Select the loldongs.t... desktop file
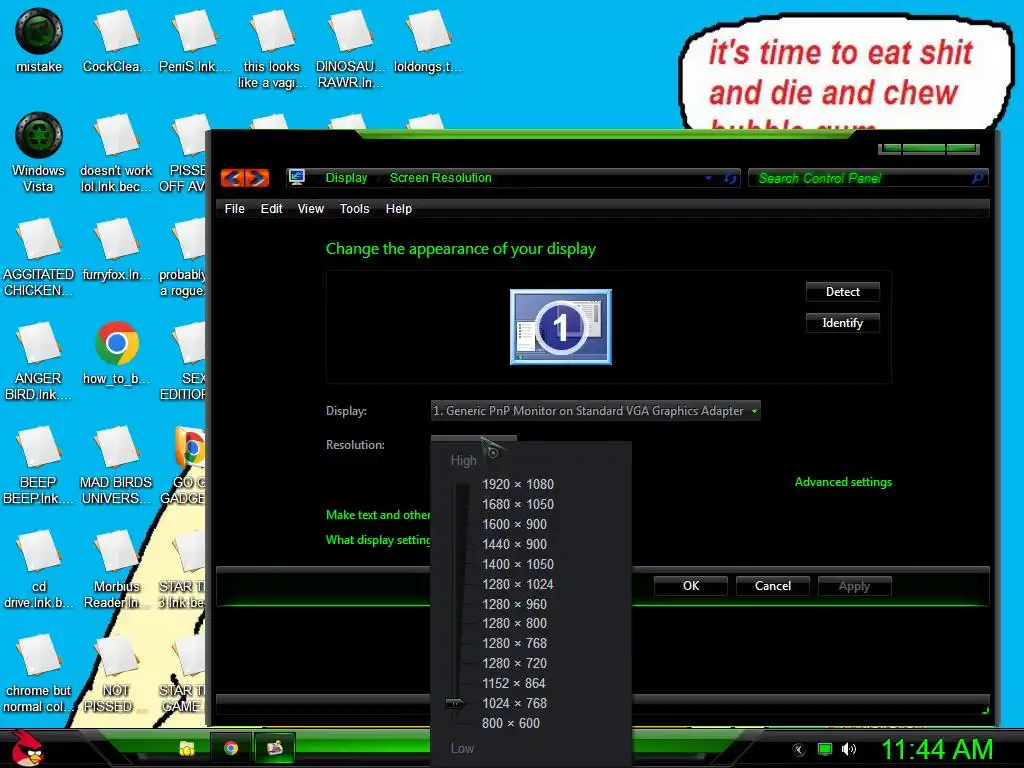Viewport: 1024px width, 768px height. click(428, 40)
